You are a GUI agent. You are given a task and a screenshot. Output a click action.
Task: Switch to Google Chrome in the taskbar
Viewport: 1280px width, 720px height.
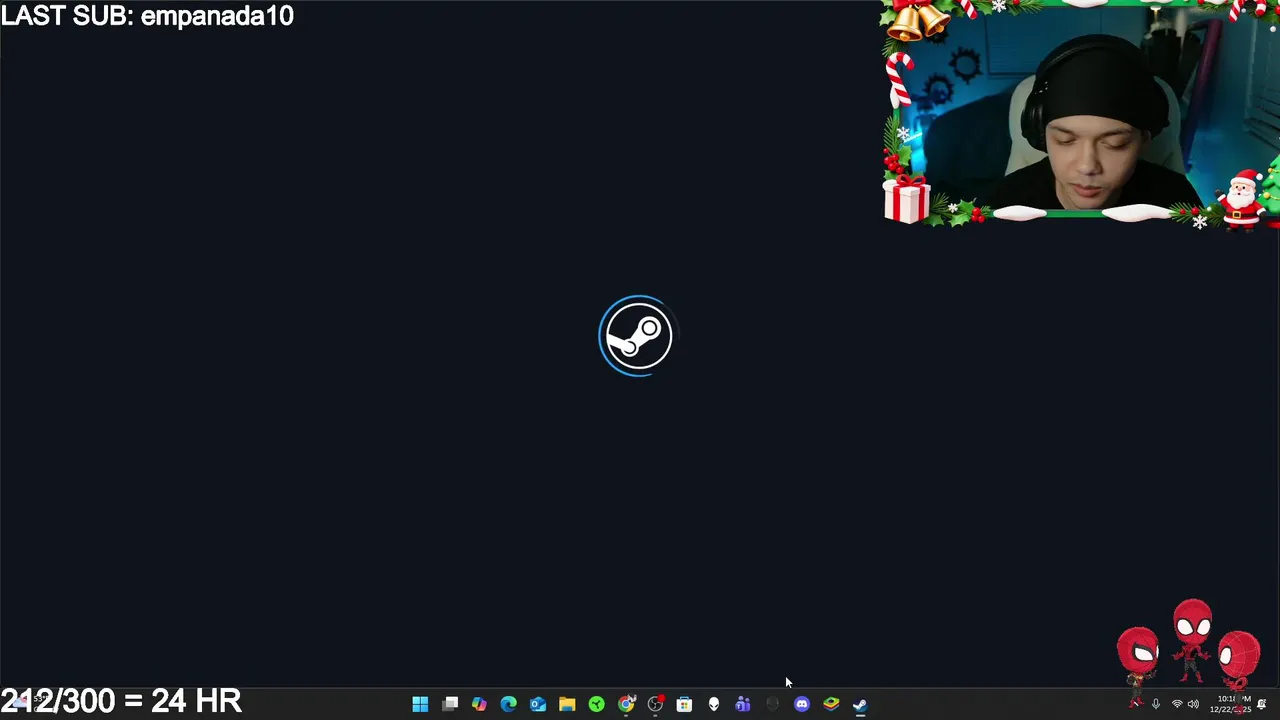click(x=626, y=704)
